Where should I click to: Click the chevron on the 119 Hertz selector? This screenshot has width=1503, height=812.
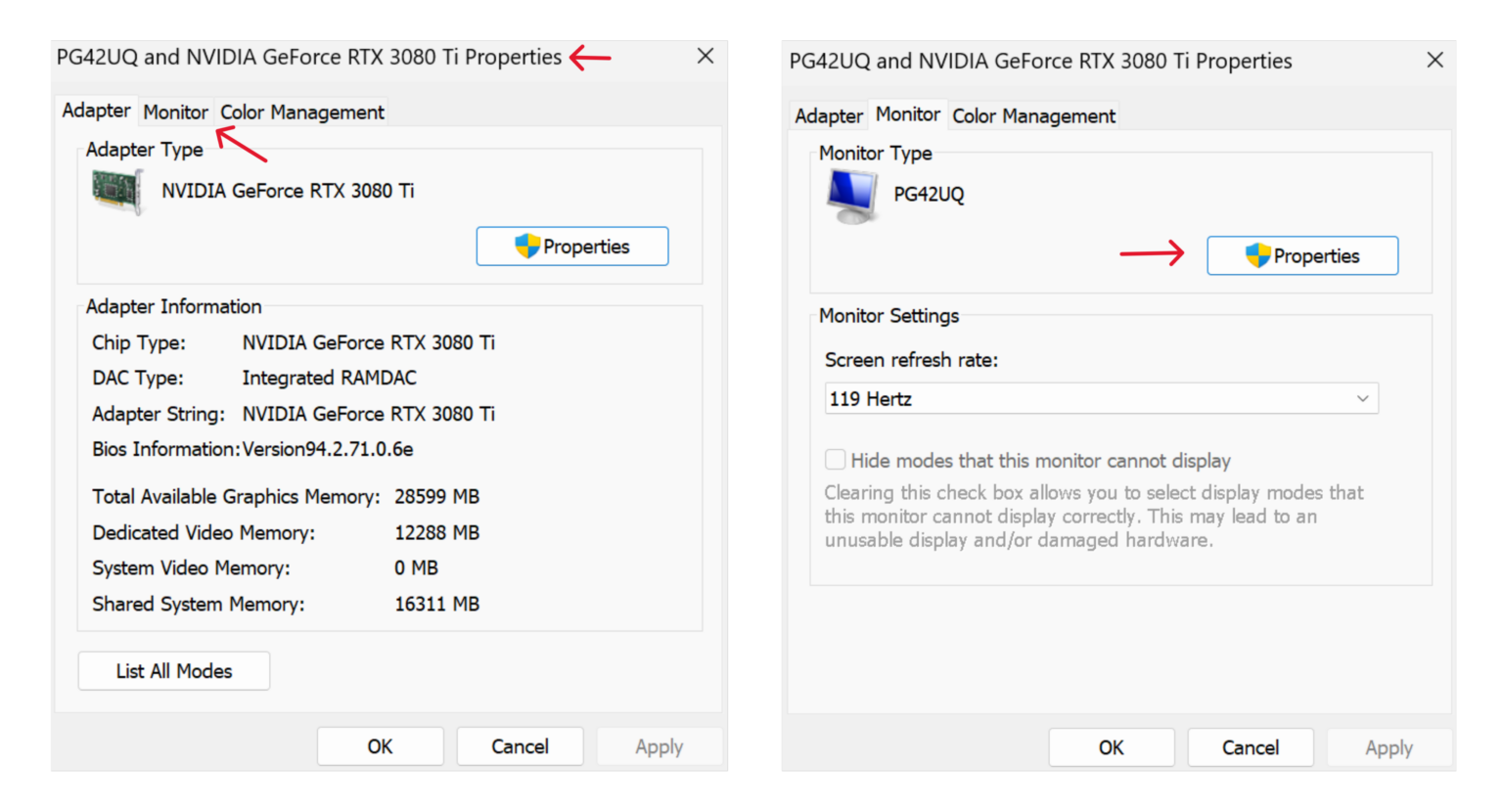(1362, 398)
